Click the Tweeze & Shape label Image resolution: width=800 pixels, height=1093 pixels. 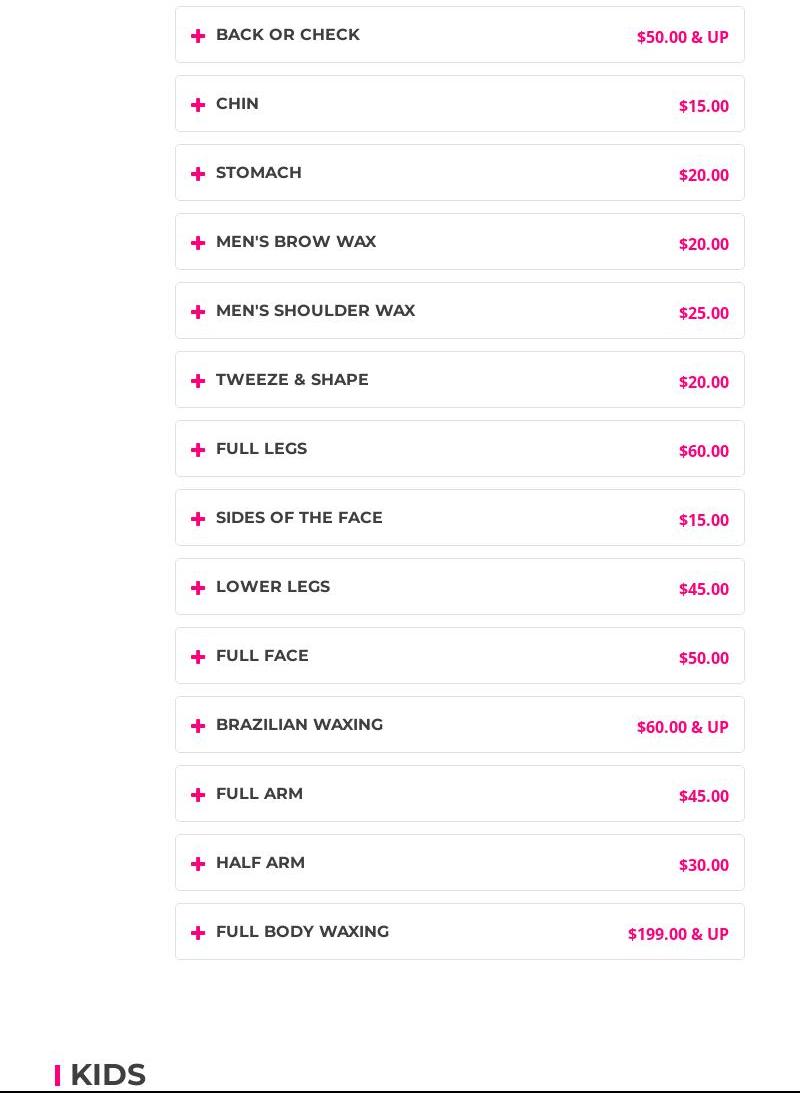pyautogui.click(x=292, y=380)
